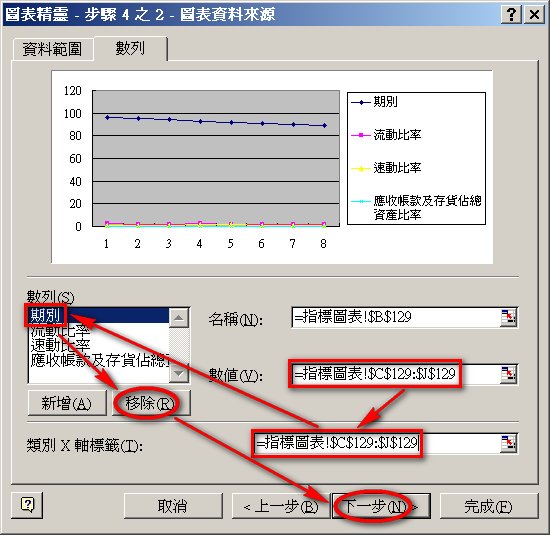
Task: Close the 圖表精靈 dialog
Action: [x=534, y=15]
